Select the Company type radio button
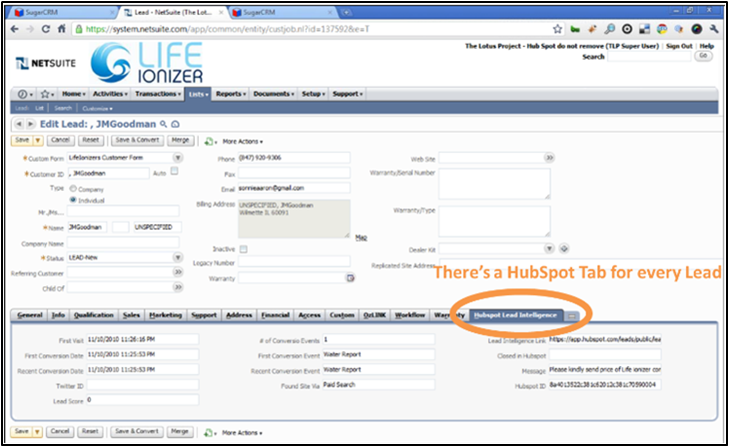 coord(72,187)
